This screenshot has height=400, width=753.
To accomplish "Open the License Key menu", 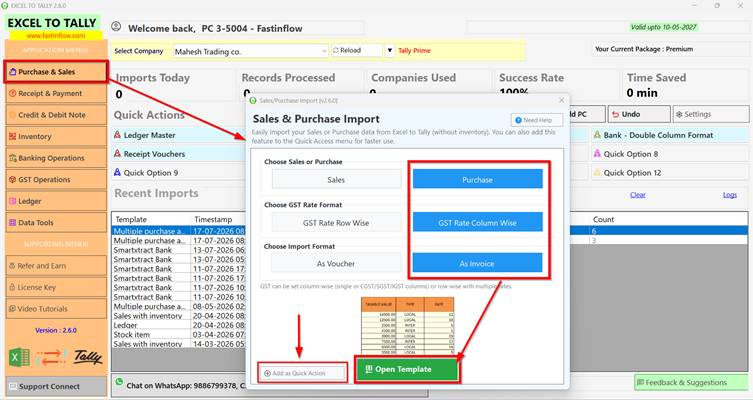I will click(56, 287).
